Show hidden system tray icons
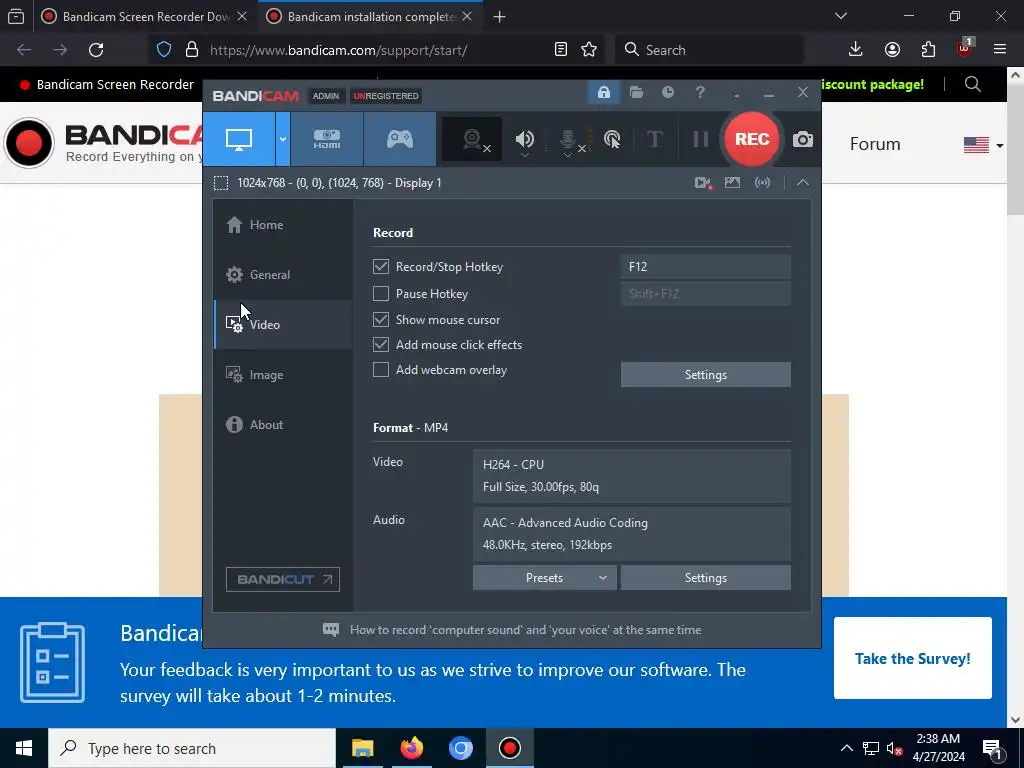This screenshot has width=1024, height=768. tap(846, 748)
